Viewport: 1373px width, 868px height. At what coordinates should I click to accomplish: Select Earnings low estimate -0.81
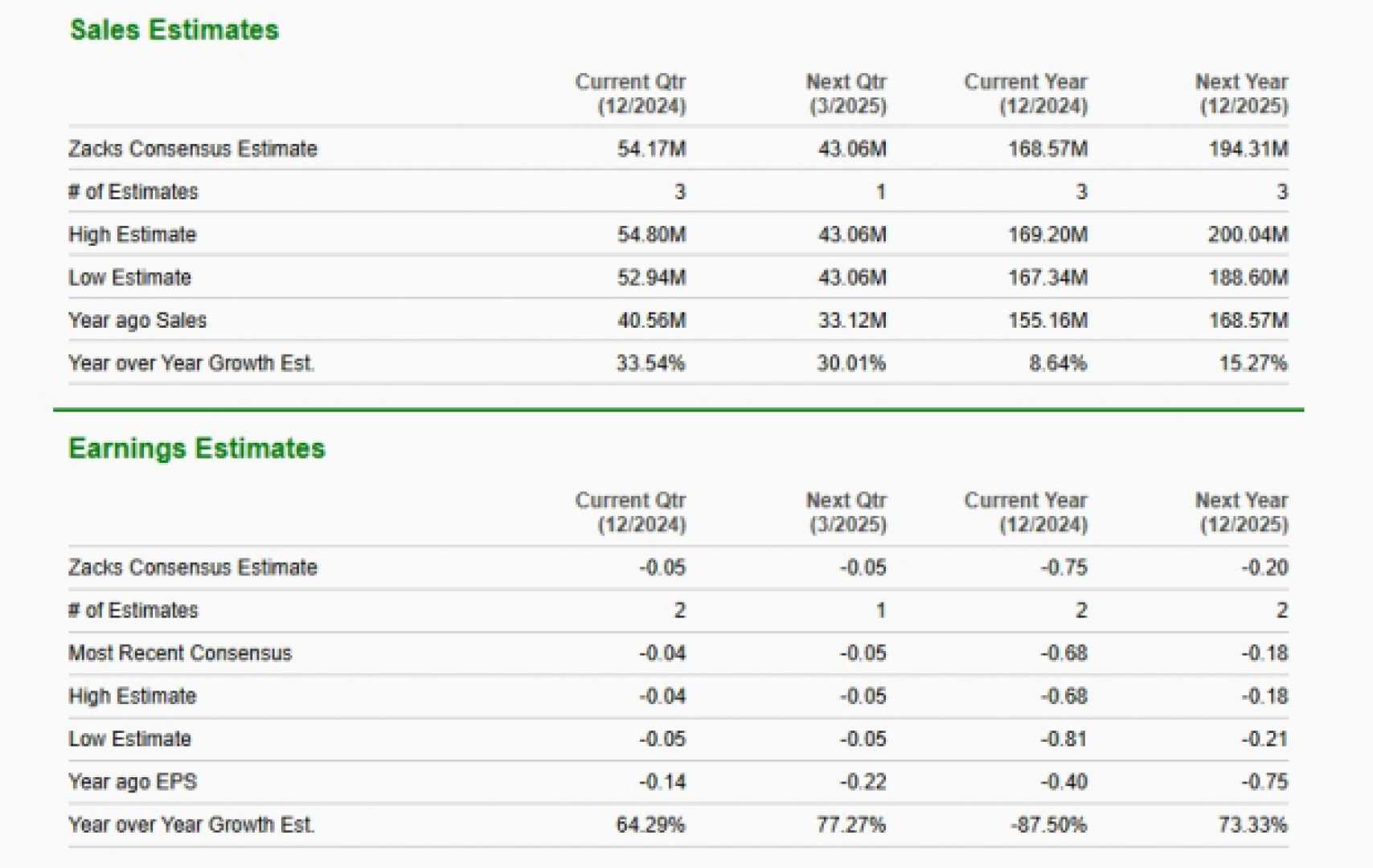(x=1064, y=739)
